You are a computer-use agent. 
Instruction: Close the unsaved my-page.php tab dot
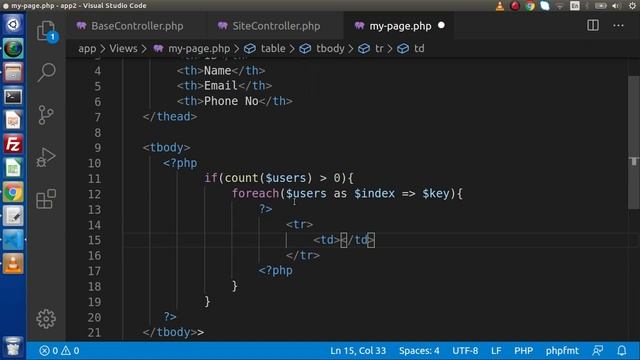click(441, 25)
